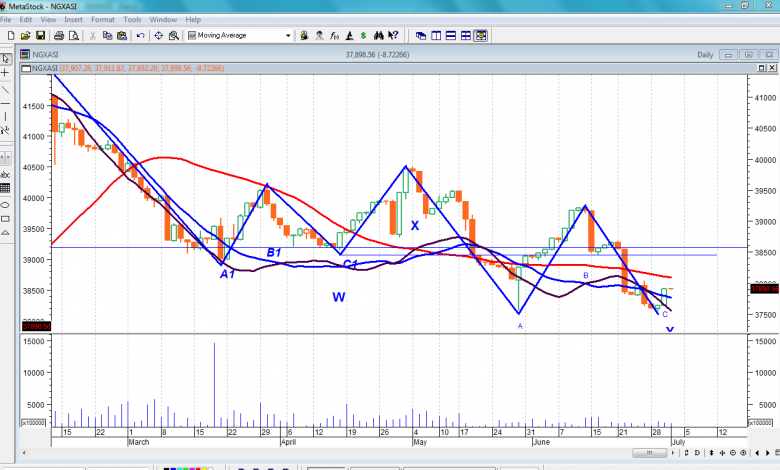Select the crosshair Choose Security icon

click(159, 35)
